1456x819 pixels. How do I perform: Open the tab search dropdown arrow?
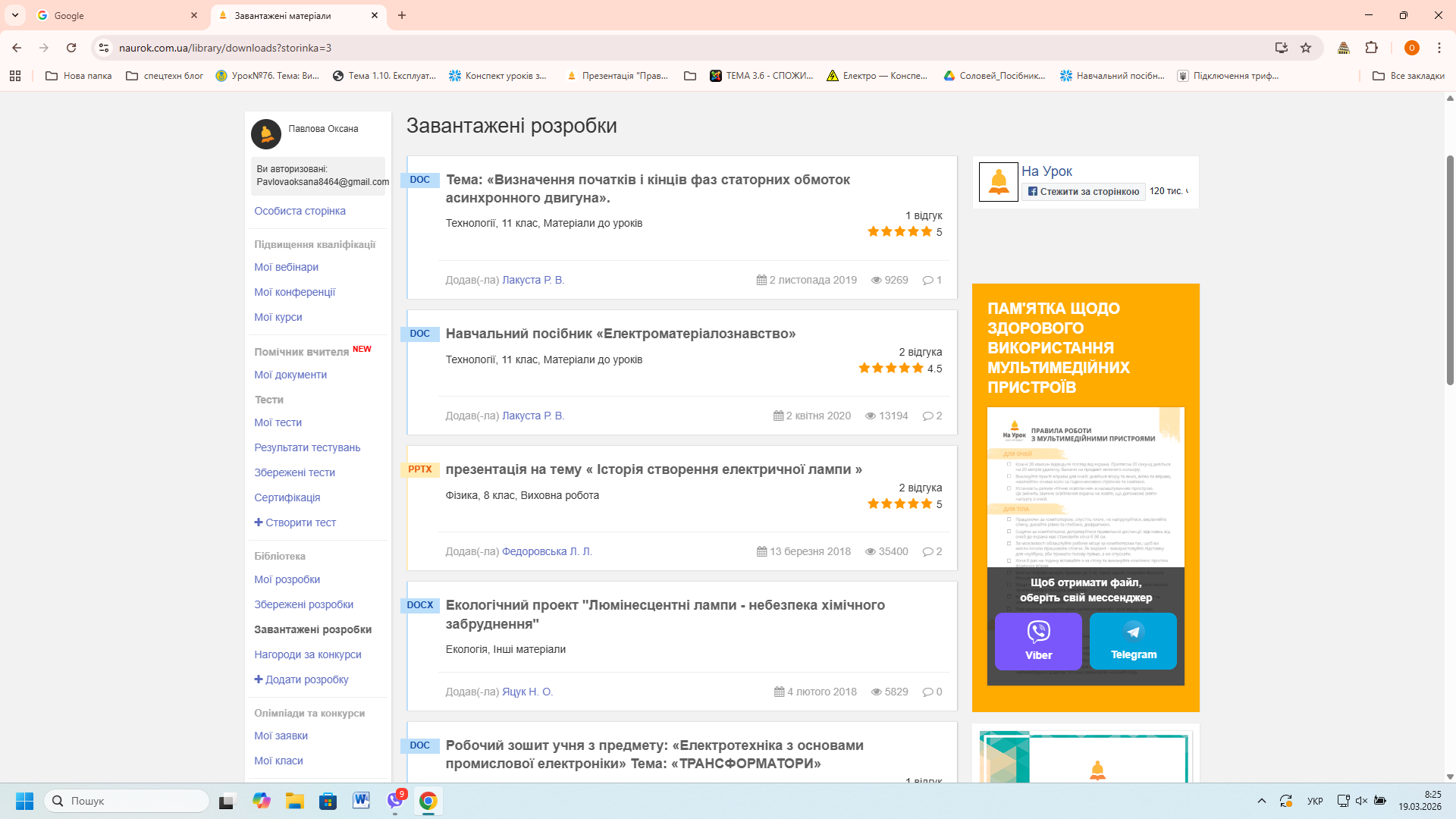pyautogui.click(x=15, y=15)
